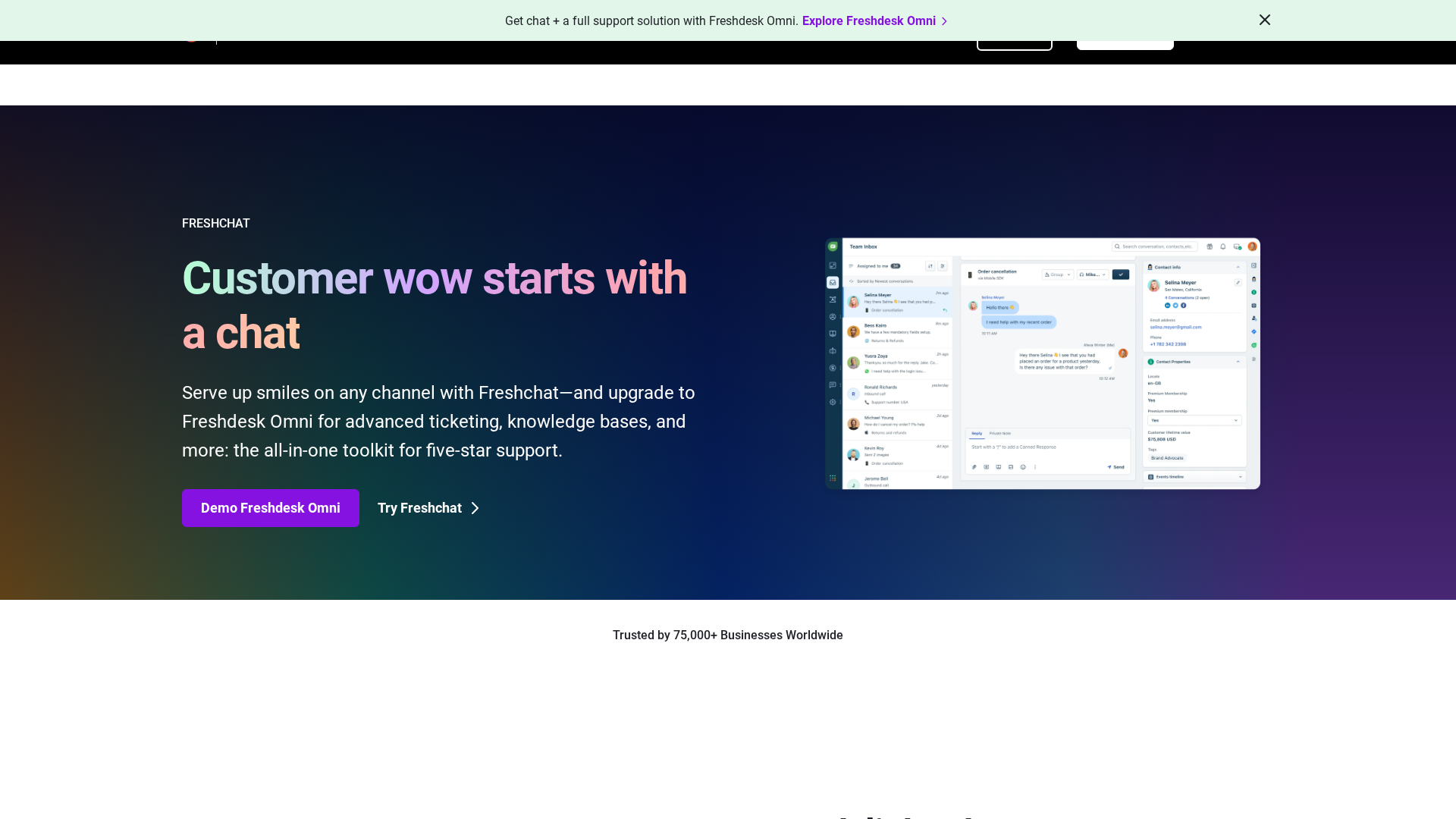Click the notification bell icon in the inbox preview
This screenshot has height=819, width=1456.
coord(1222,246)
